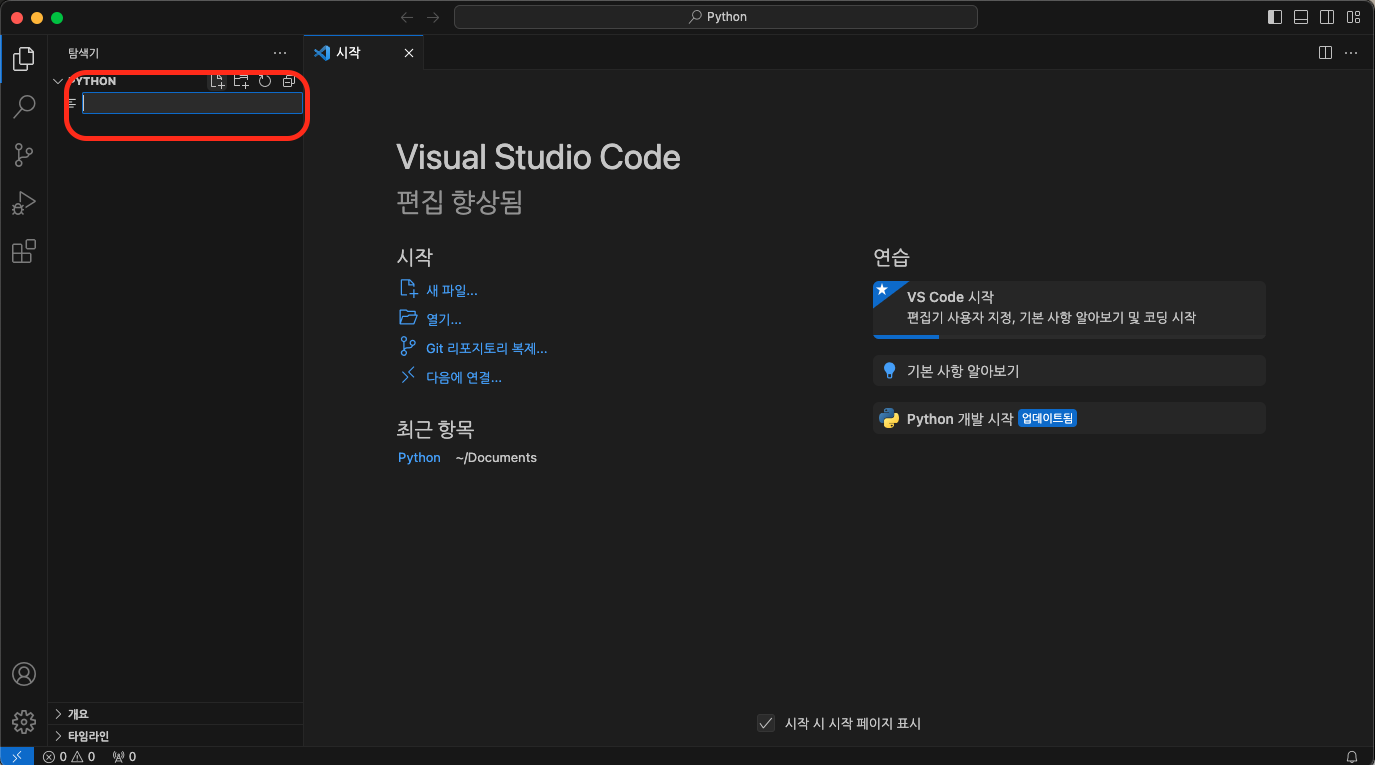This screenshot has width=1375, height=765.
Task: Open editor more actions ellipsis
Action: click(1351, 53)
